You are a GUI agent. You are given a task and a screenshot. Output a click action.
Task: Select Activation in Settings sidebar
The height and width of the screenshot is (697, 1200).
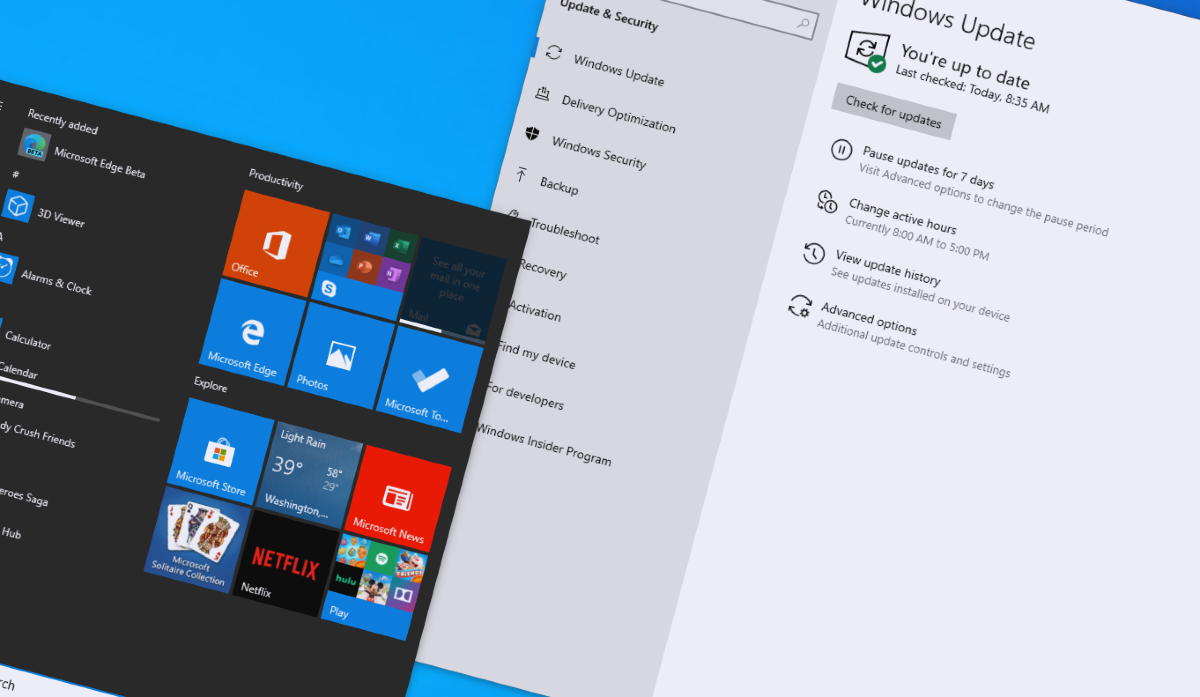pos(534,309)
